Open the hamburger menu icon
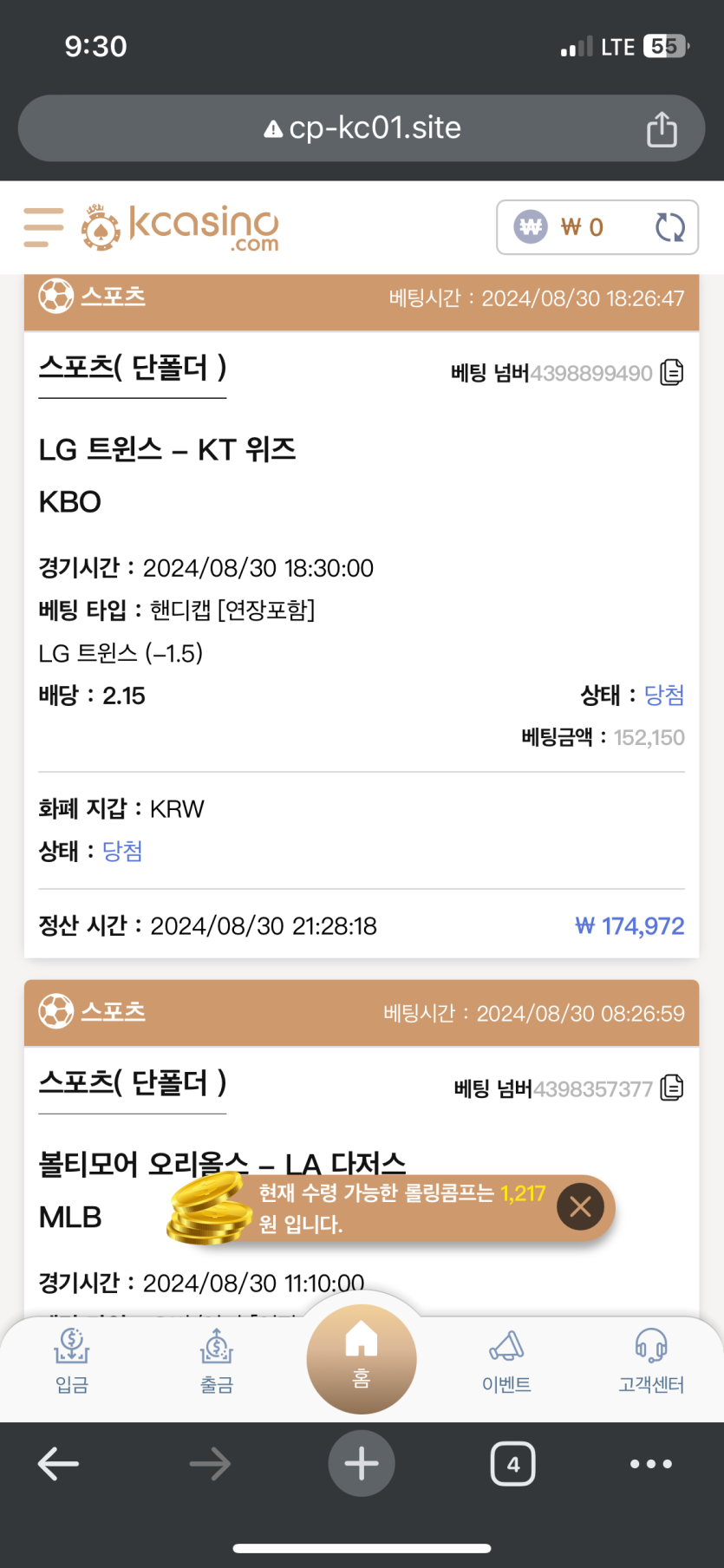Image resolution: width=724 pixels, height=1568 pixels. pos(43,227)
